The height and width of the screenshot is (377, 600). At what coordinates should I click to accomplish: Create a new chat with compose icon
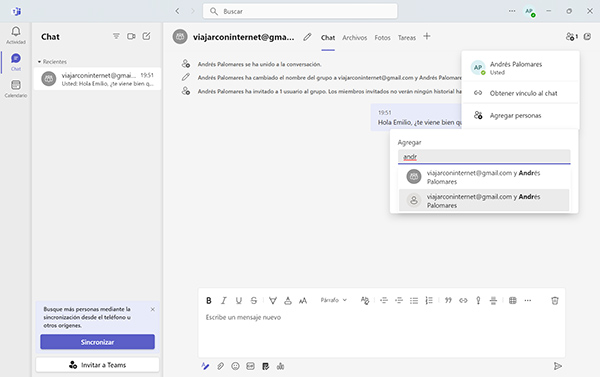[x=147, y=36]
